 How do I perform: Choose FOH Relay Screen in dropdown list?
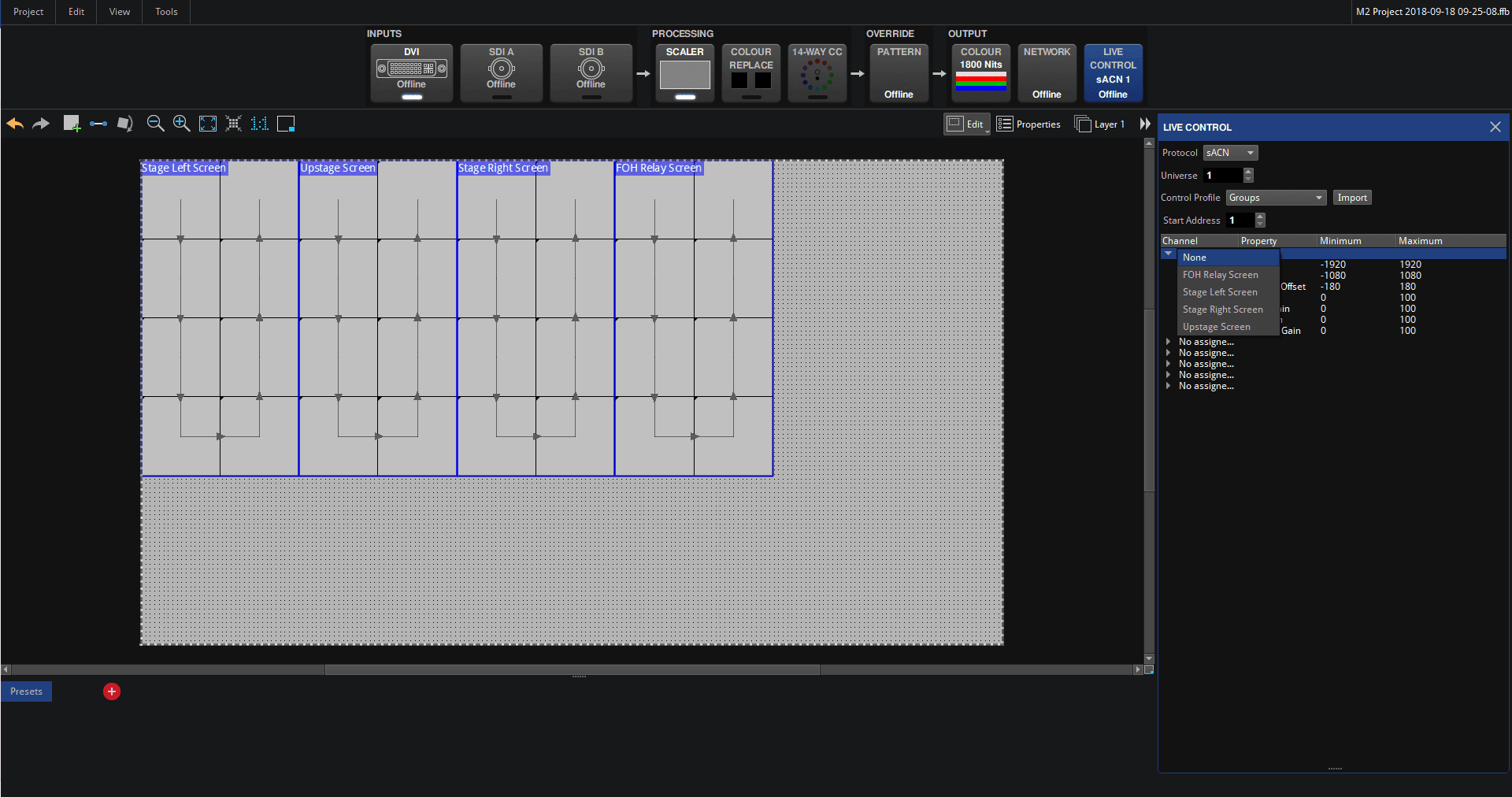1228,275
